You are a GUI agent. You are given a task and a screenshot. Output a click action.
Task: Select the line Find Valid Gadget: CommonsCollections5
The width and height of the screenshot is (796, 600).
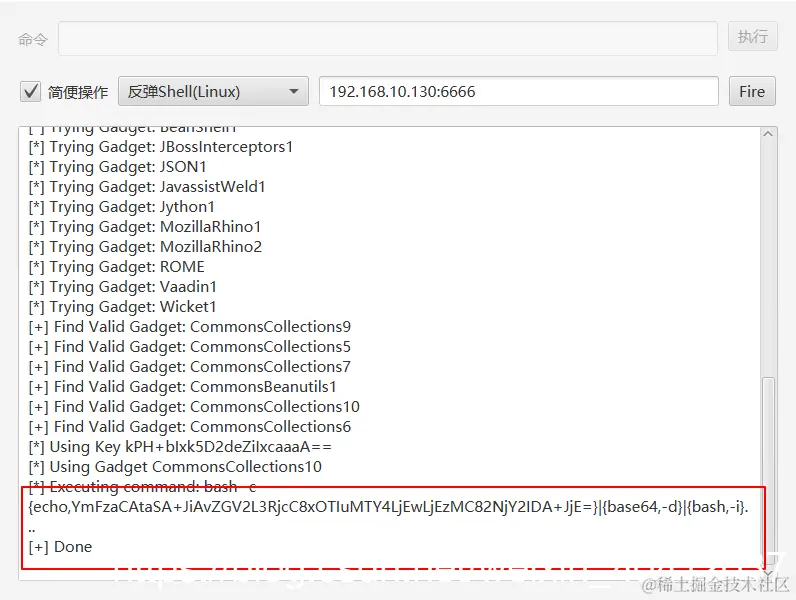coord(190,347)
